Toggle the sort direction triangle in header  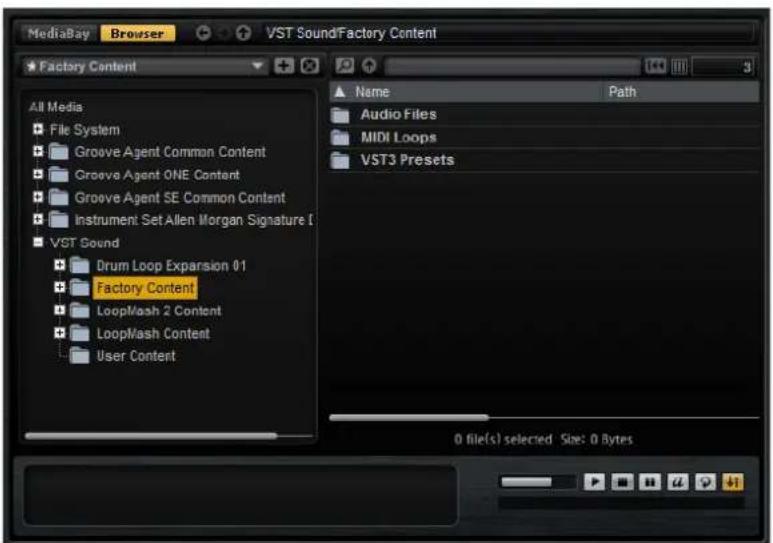coord(340,92)
